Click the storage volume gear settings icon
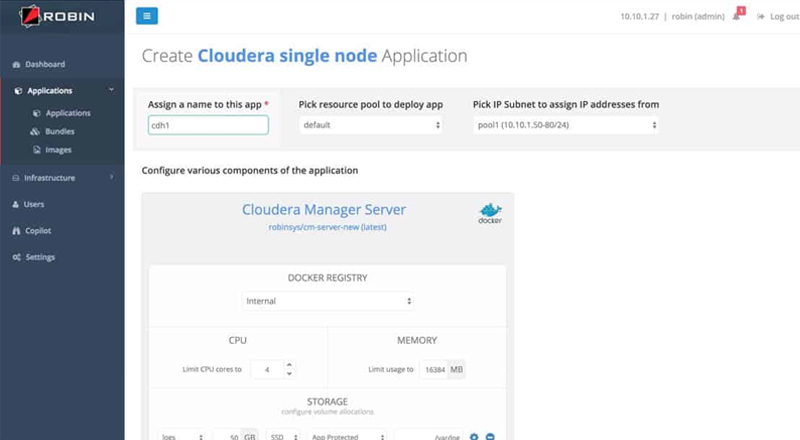The width and height of the screenshot is (800, 440). click(474, 436)
